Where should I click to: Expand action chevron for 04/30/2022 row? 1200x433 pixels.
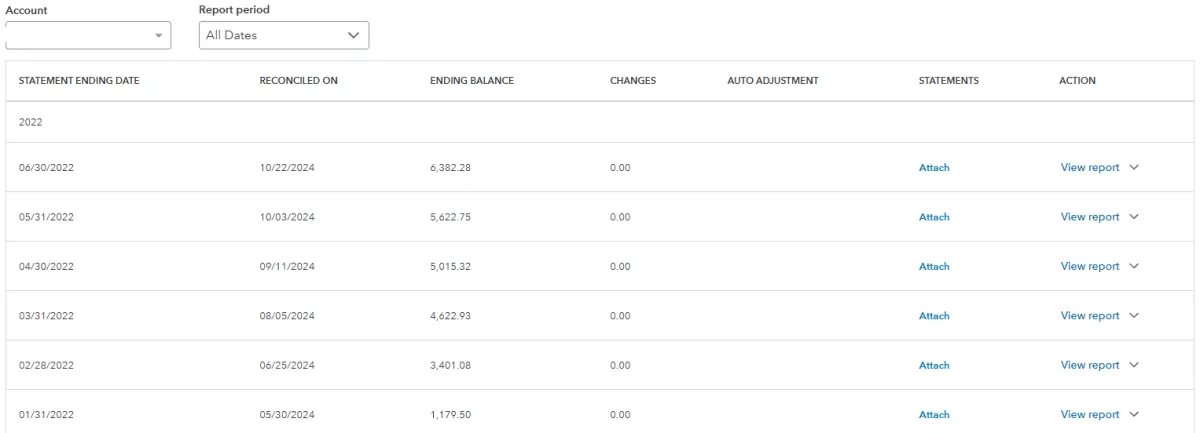1134,266
